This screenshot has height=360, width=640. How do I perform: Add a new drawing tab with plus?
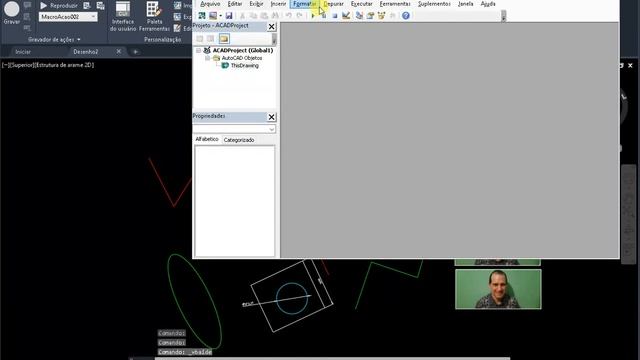coord(135,52)
